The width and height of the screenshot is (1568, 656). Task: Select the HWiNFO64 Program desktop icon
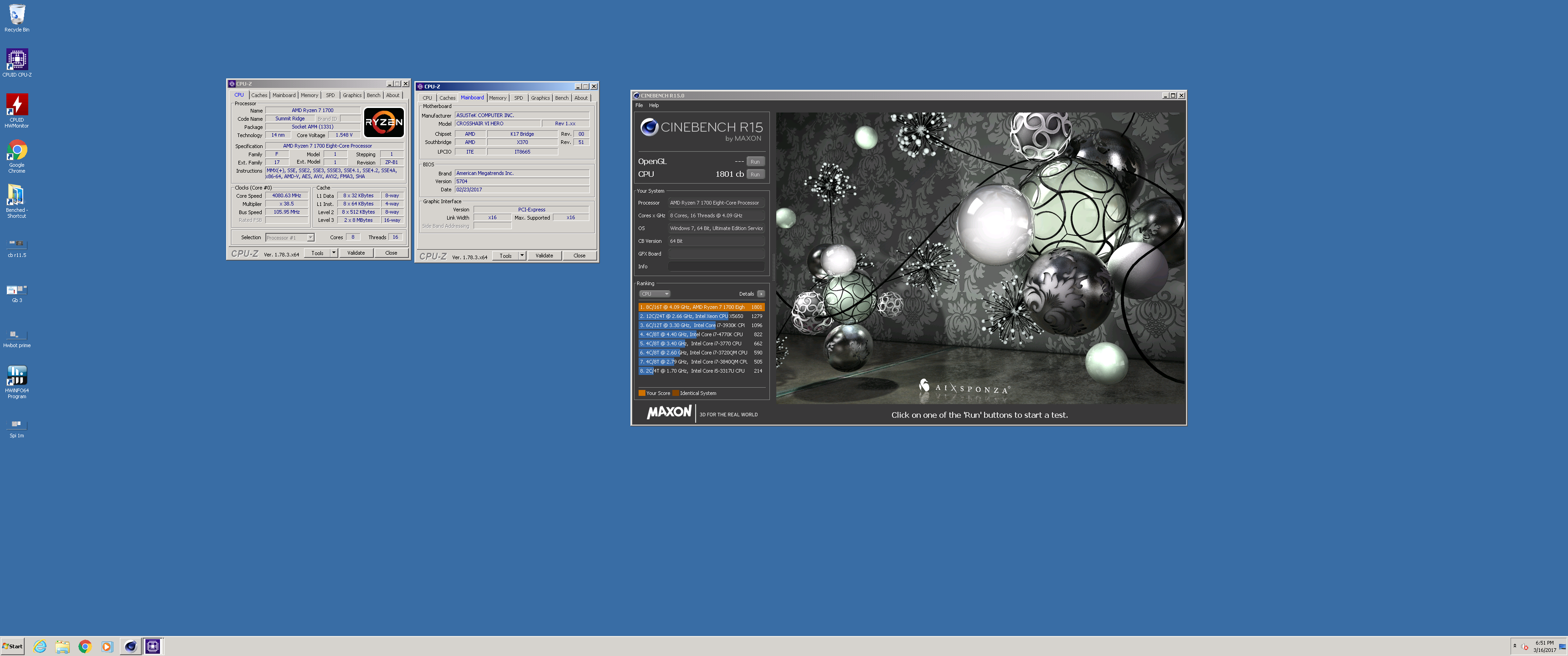(x=17, y=382)
